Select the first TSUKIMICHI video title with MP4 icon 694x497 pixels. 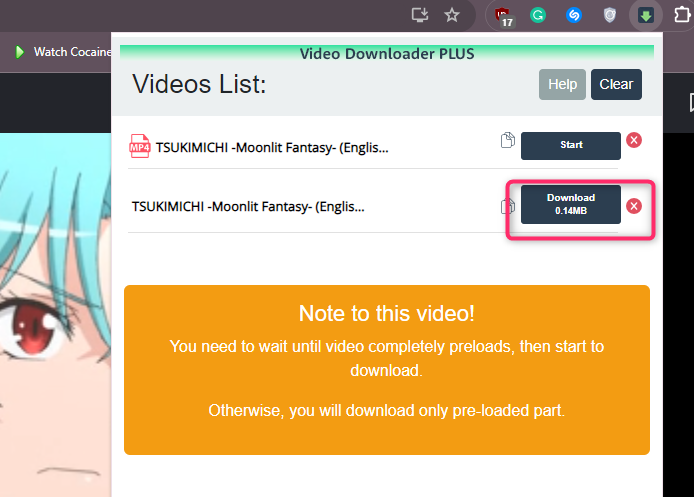tap(272, 147)
